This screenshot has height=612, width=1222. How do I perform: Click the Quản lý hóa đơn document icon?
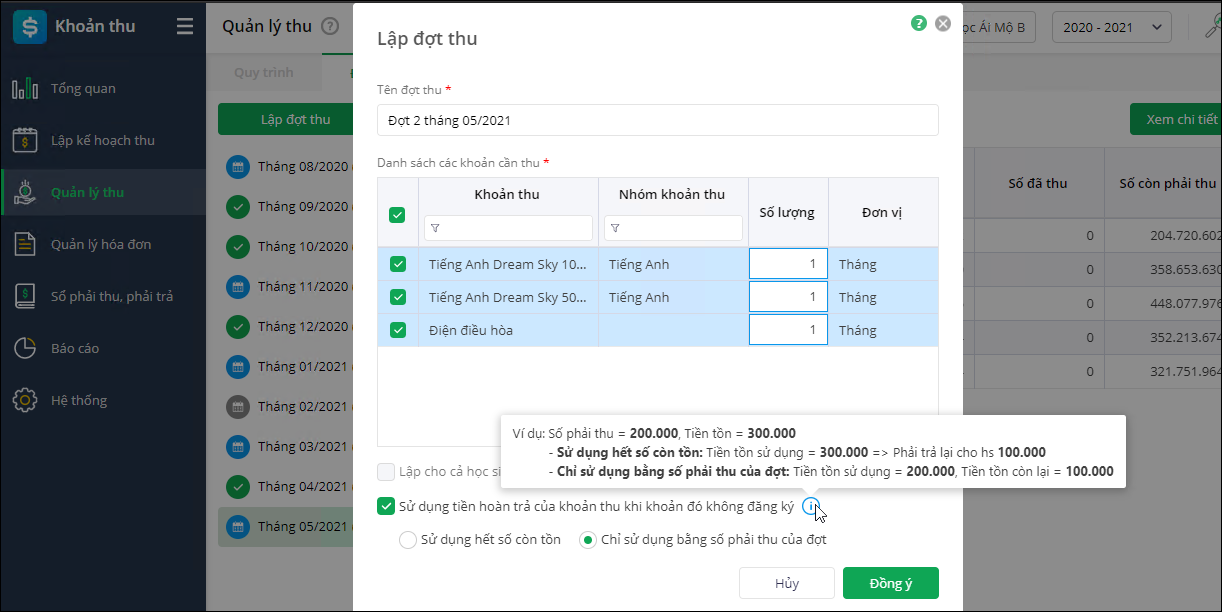point(25,245)
